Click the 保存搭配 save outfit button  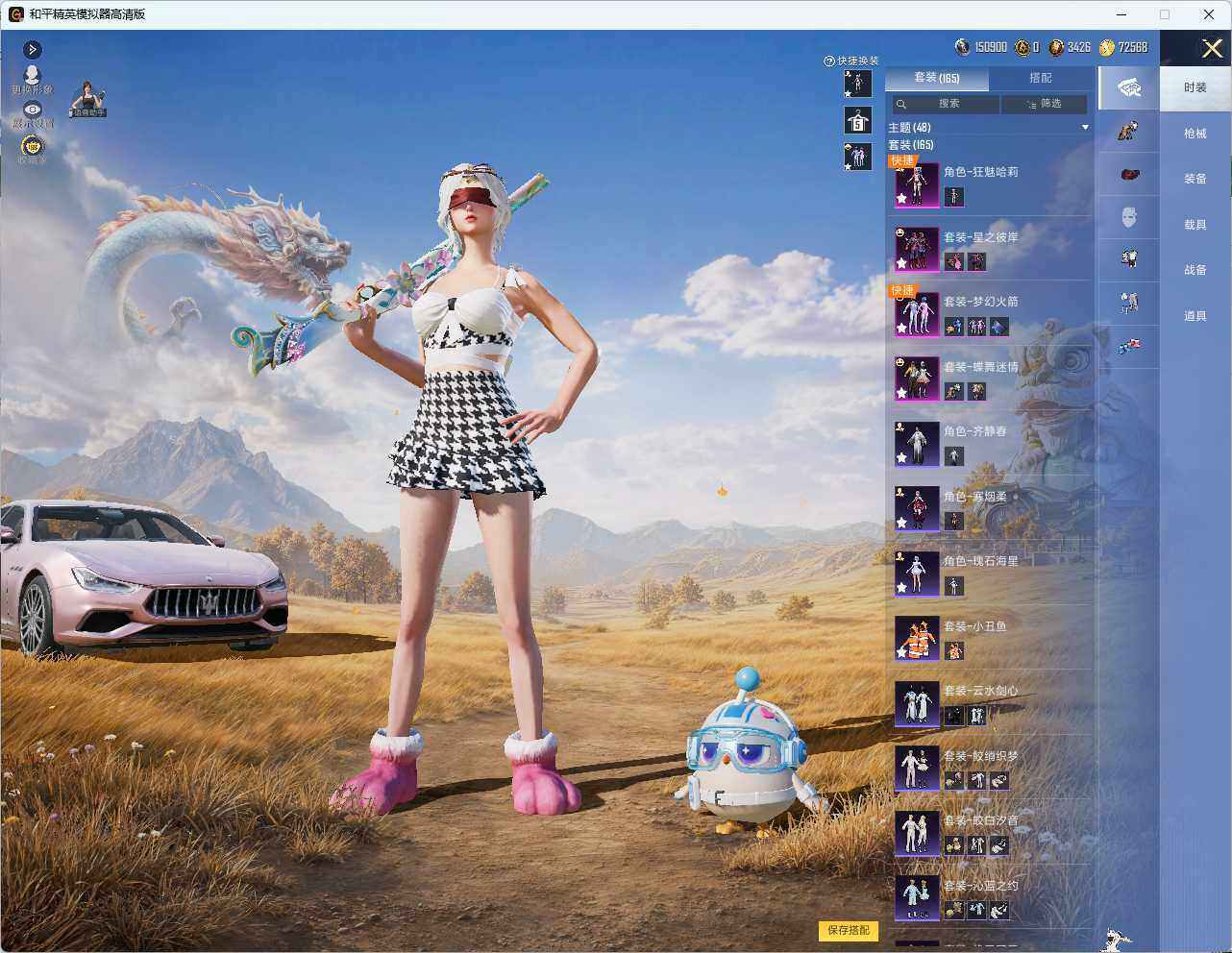tap(849, 930)
